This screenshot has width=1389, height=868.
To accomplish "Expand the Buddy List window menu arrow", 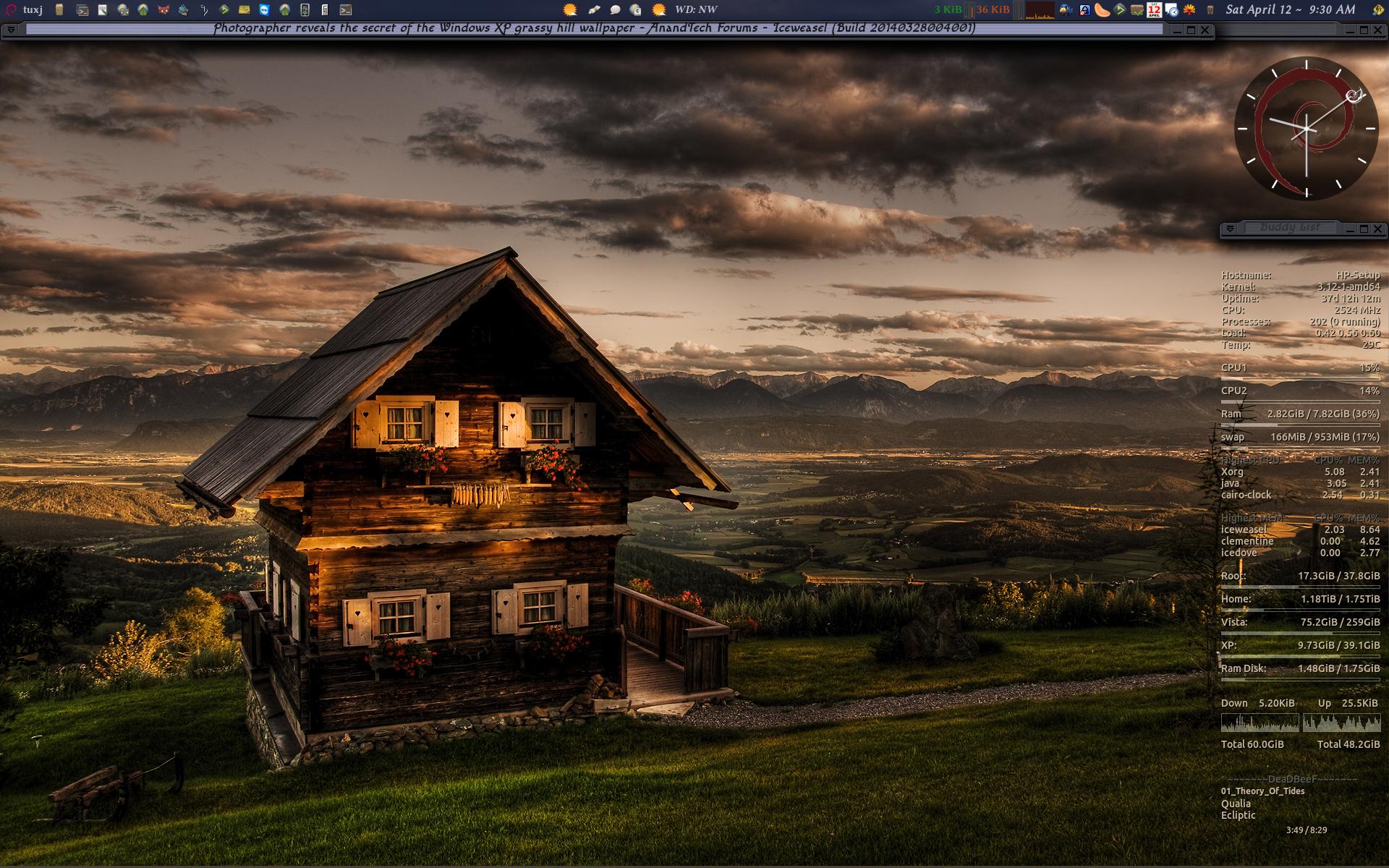I will pyautogui.click(x=1230, y=229).
